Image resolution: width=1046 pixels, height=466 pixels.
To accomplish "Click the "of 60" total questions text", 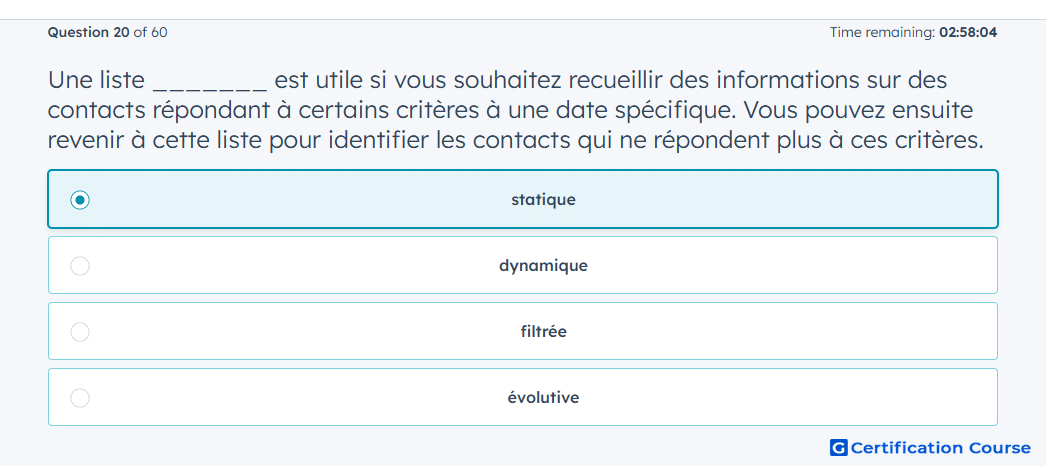I will [151, 32].
